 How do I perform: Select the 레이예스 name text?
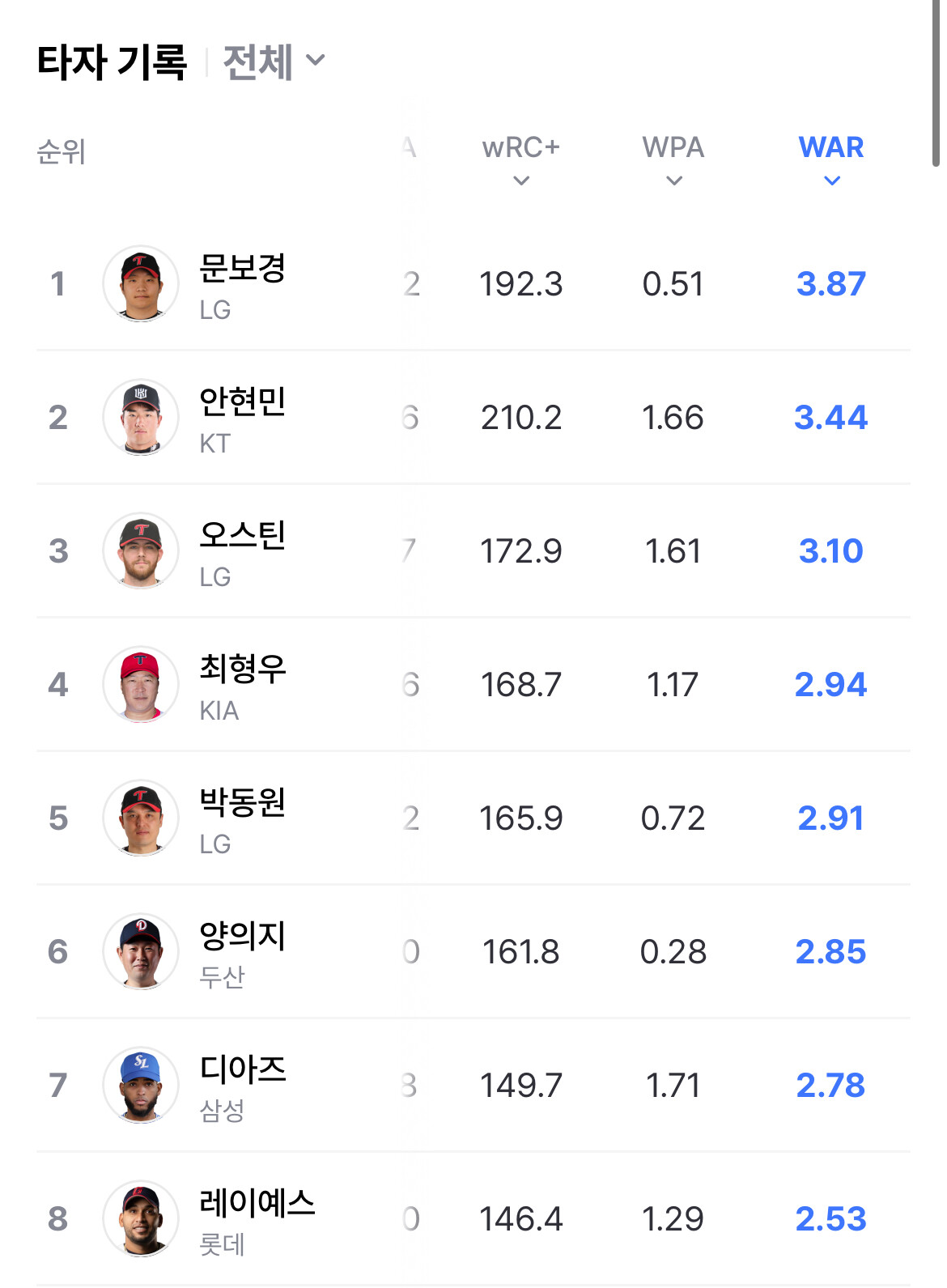click(x=257, y=1203)
